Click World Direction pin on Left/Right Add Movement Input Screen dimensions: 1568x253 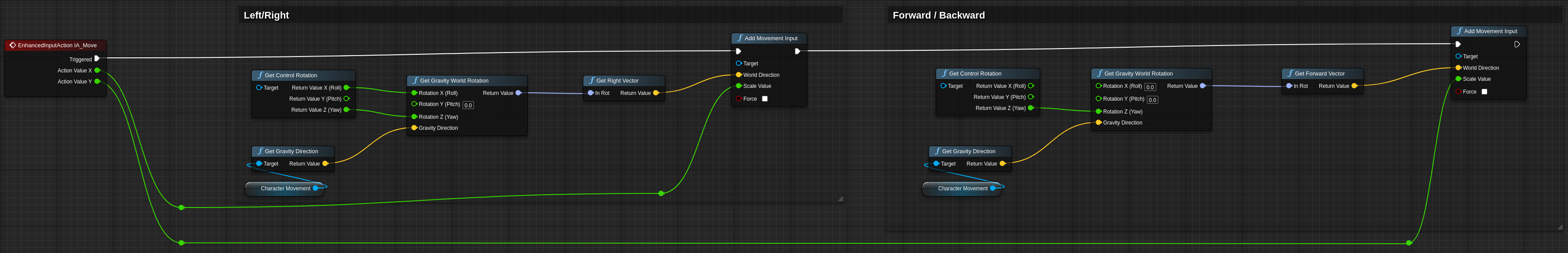pos(739,74)
